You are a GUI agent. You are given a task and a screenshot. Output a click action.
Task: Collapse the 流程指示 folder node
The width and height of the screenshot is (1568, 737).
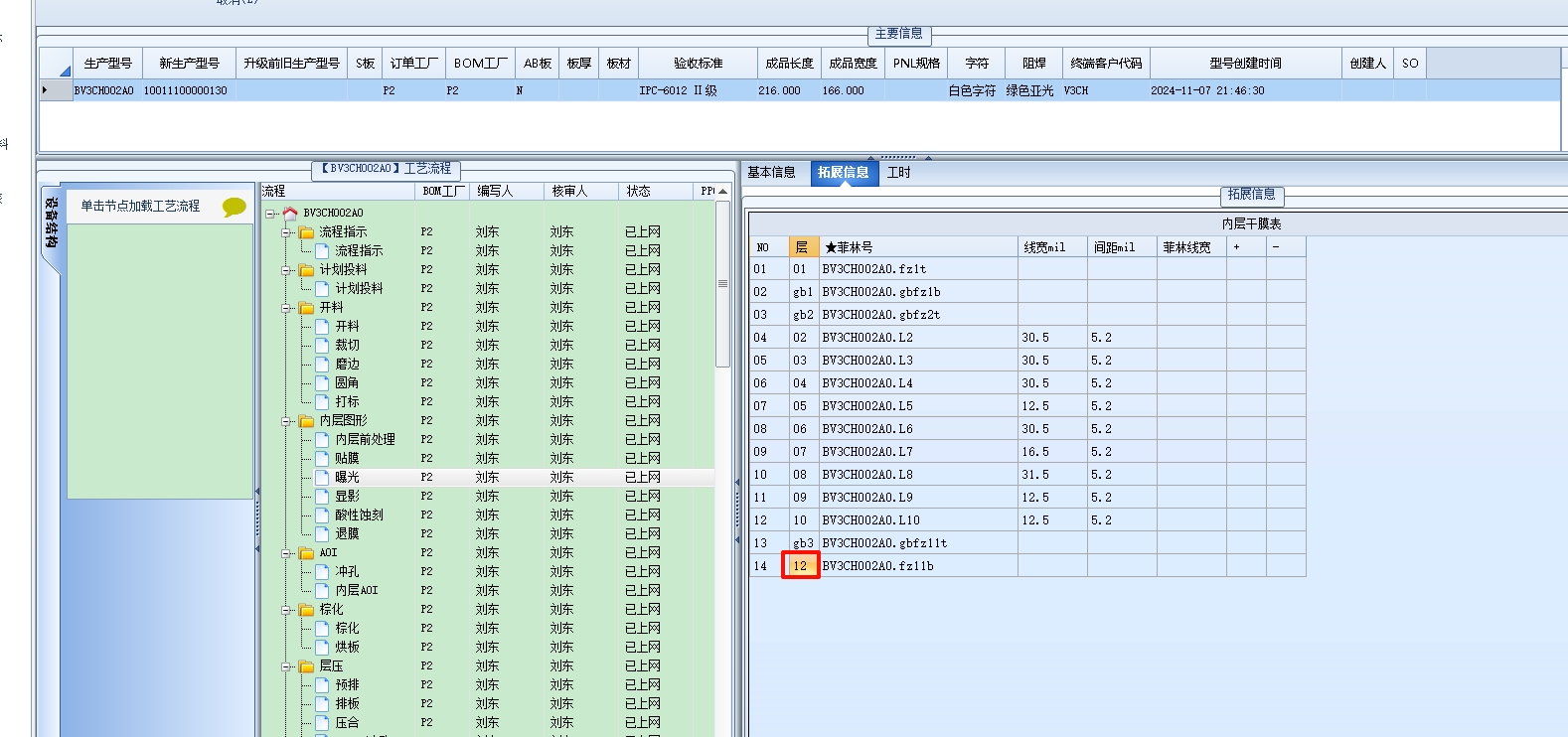click(x=286, y=231)
